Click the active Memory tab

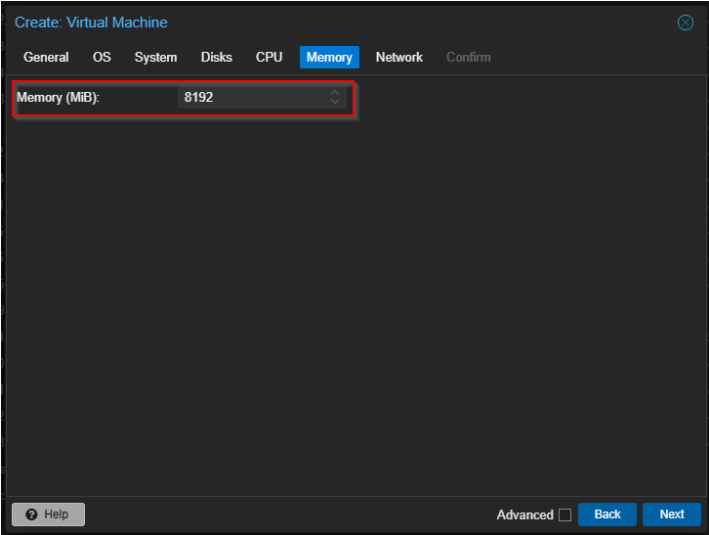click(x=329, y=57)
